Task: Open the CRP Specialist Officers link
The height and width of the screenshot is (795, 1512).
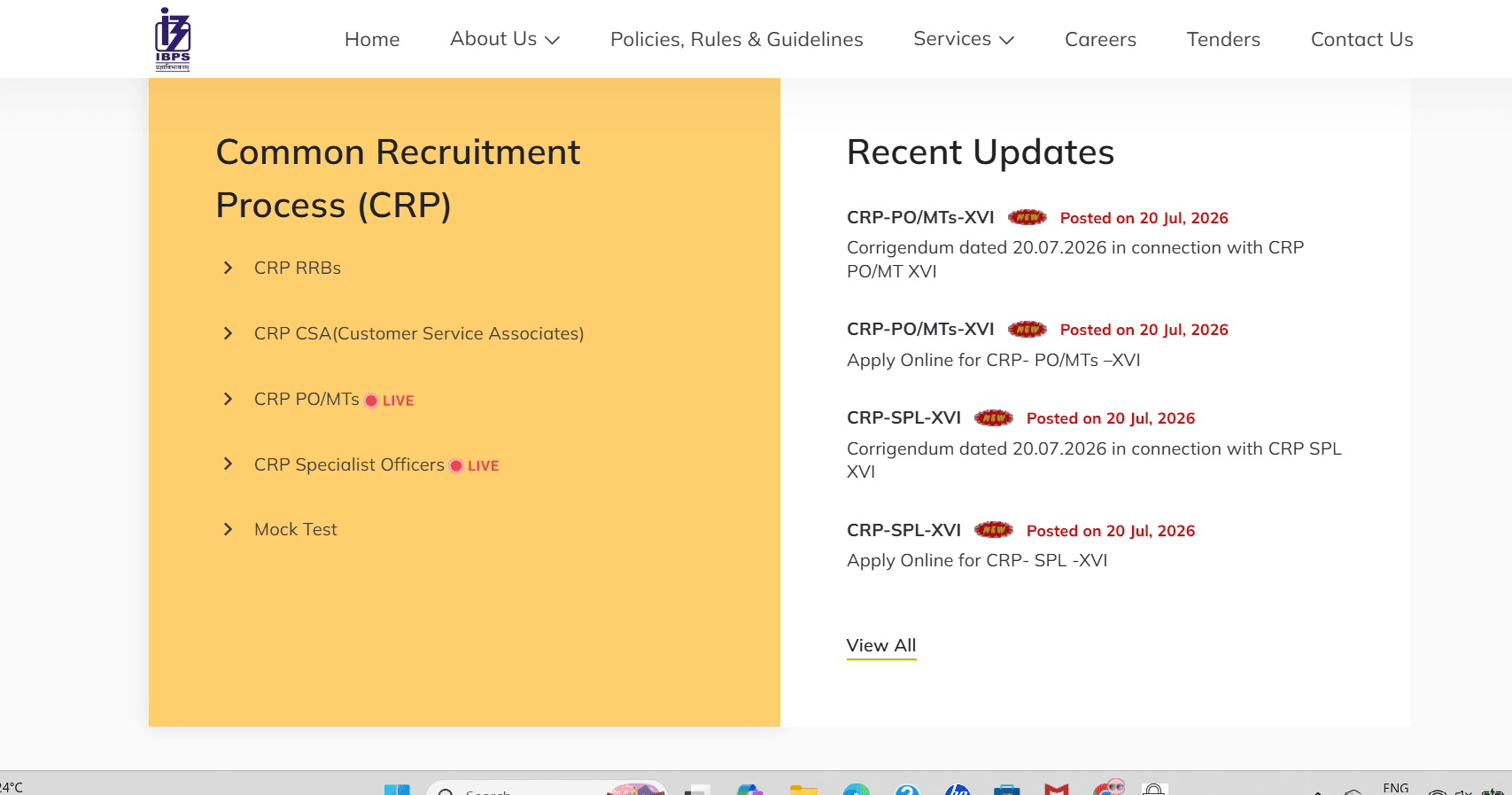Action: click(349, 464)
